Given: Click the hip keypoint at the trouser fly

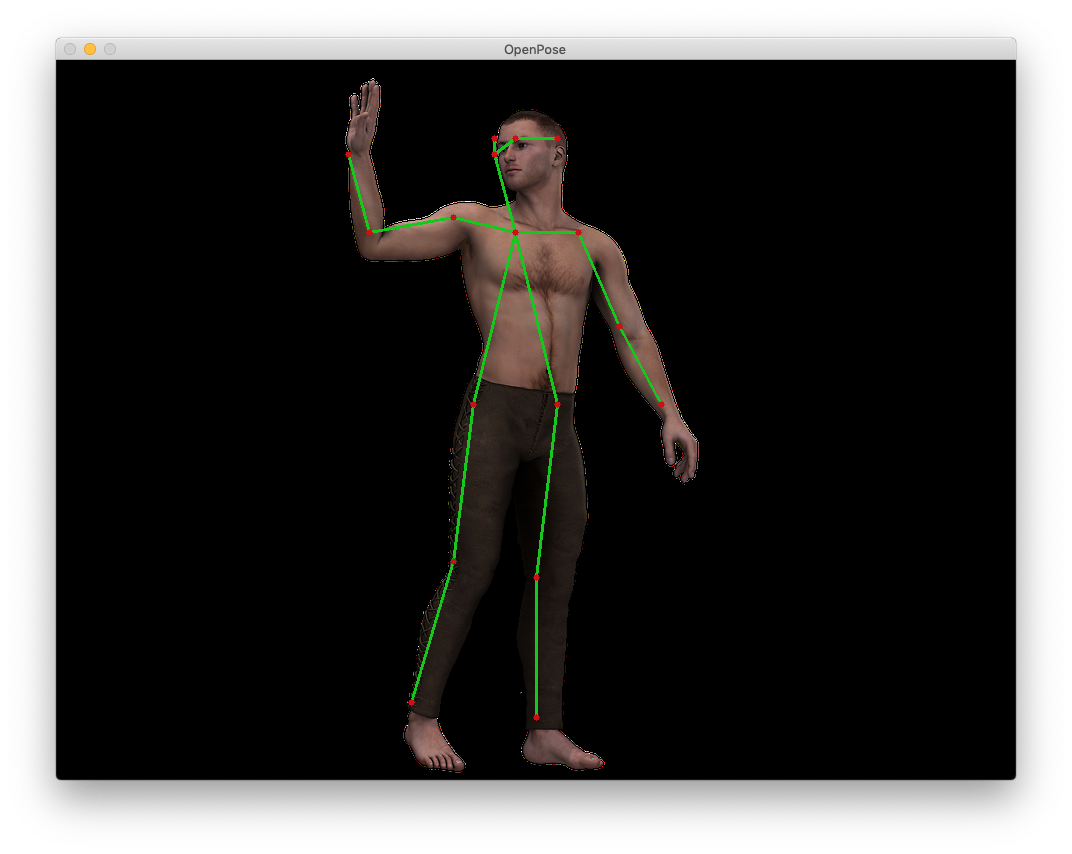Looking at the screenshot, I should pyautogui.click(x=557, y=404).
